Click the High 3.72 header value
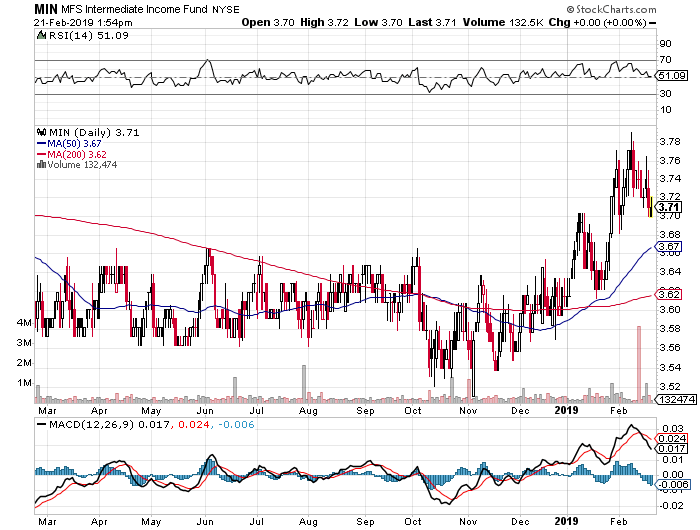The image size is (700, 530). 324,22
